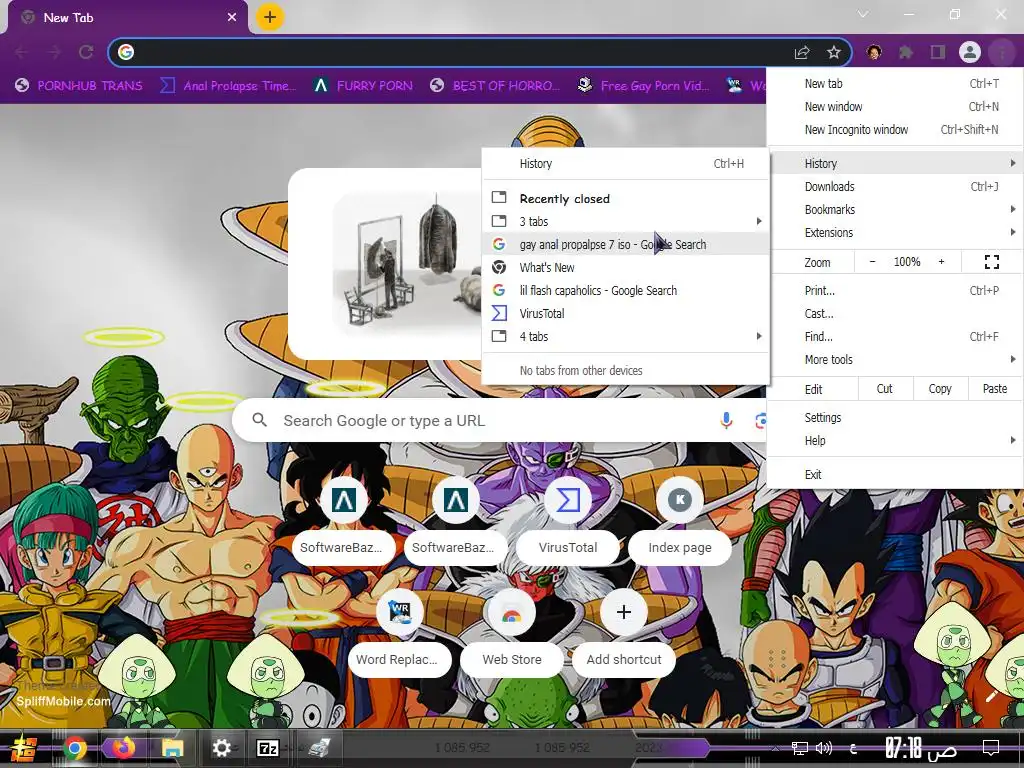Image resolution: width=1024 pixels, height=768 pixels.
Task: Open the notification center icon
Action: pyautogui.click(x=991, y=748)
